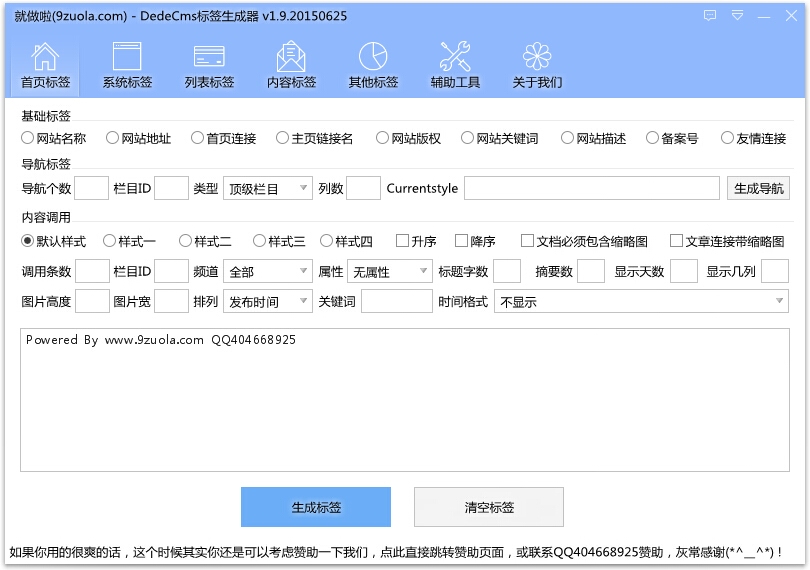This screenshot has height=570, width=810.
Task: Open the 关于我们 flower icon tab
Action: tap(537, 65)
